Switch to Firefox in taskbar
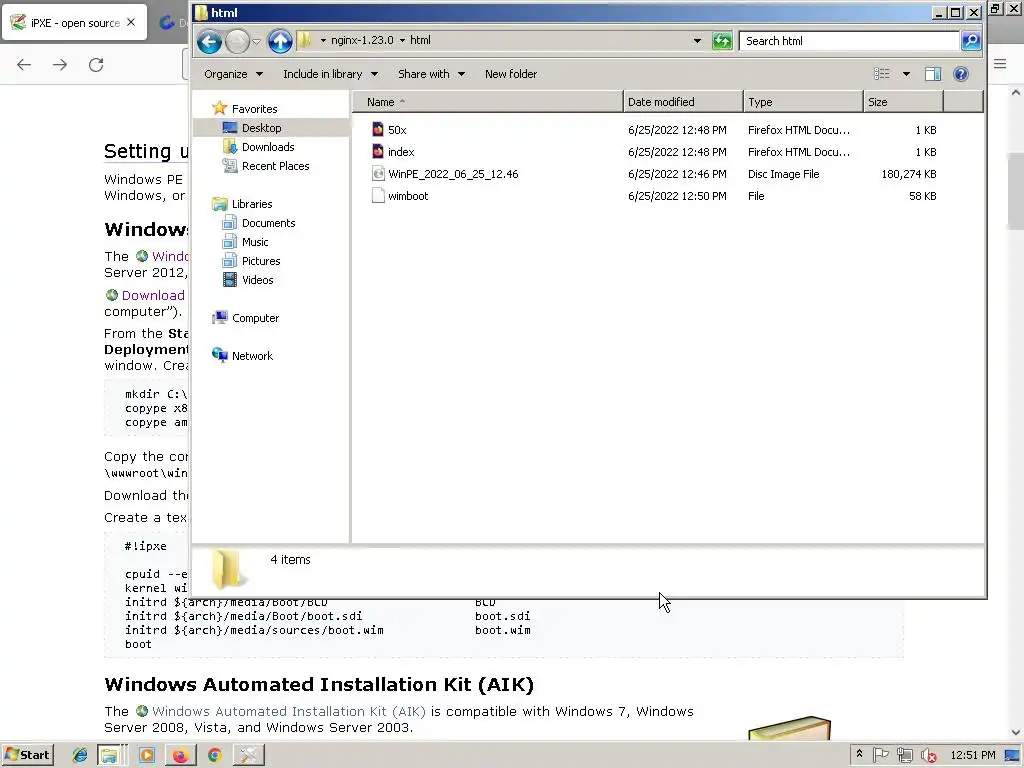 click(180, 755)
